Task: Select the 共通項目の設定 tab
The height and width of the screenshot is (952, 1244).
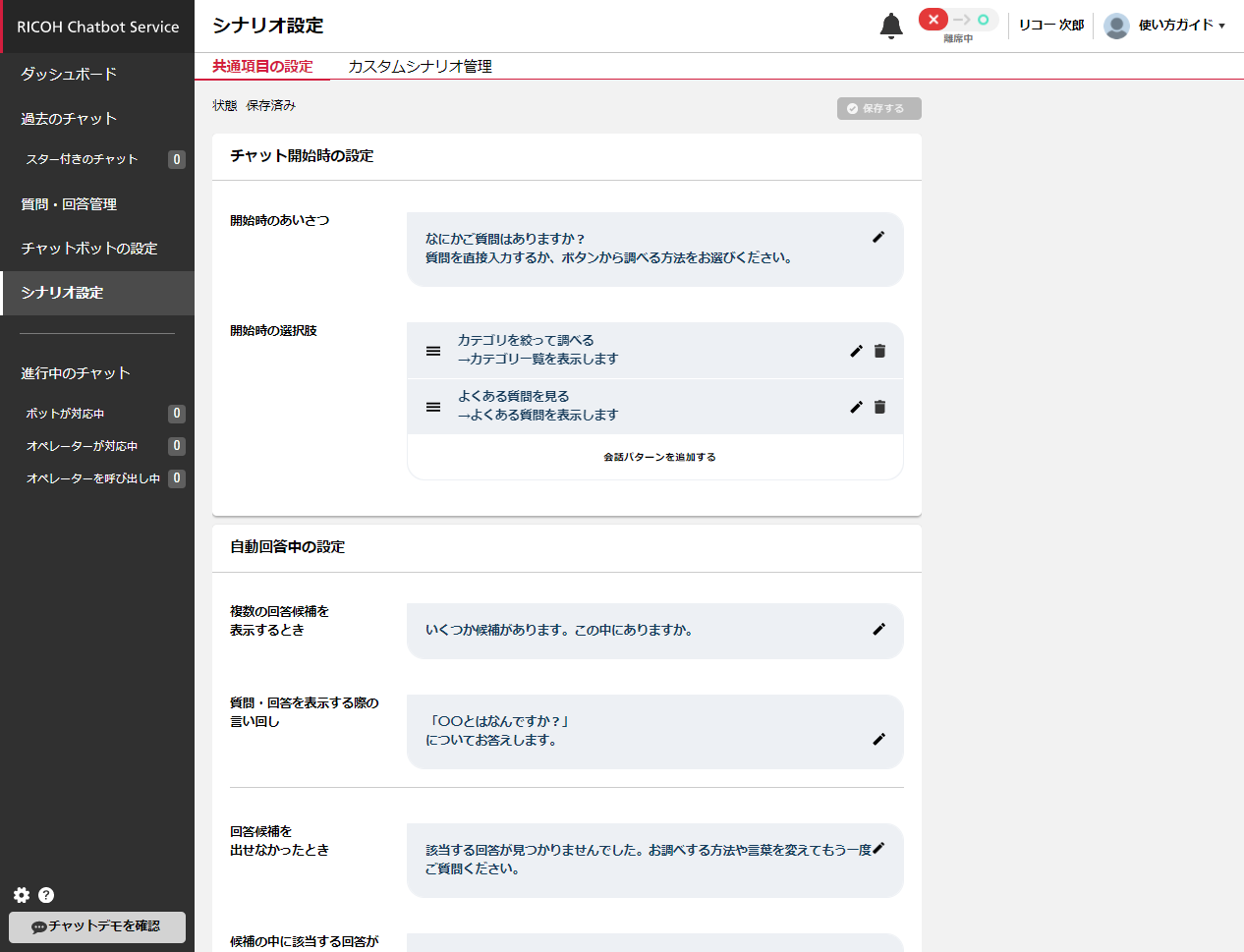Action: 262,66
